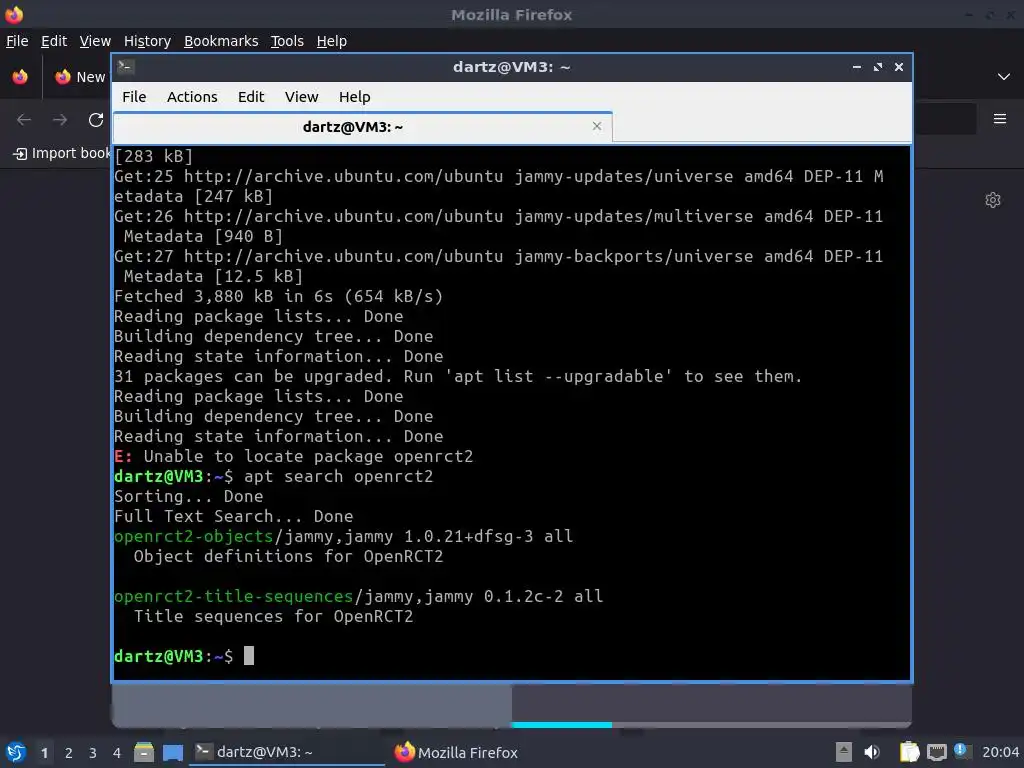Select the New Tab in Firefox
Screen dimensions: 1024x768
(80, 77)
